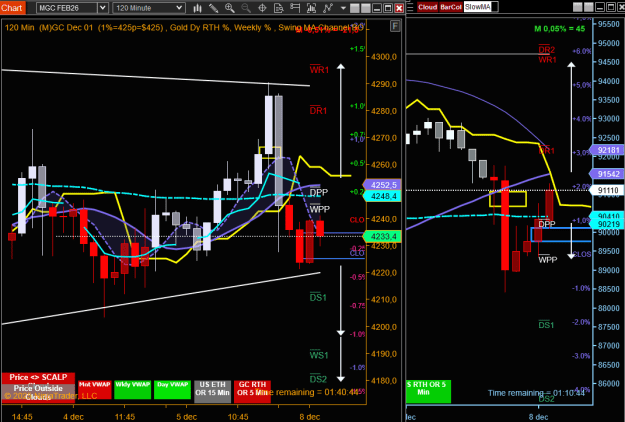Select the 91542 price marker, right chart
This screenshot has width=625, height=422.
[607, 174]
